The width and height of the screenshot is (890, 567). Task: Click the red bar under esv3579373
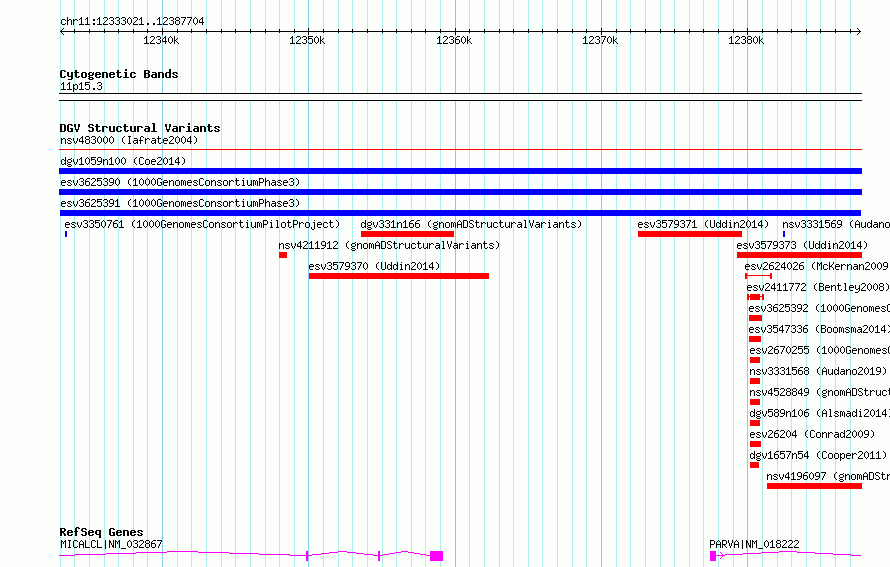[799, 255]
